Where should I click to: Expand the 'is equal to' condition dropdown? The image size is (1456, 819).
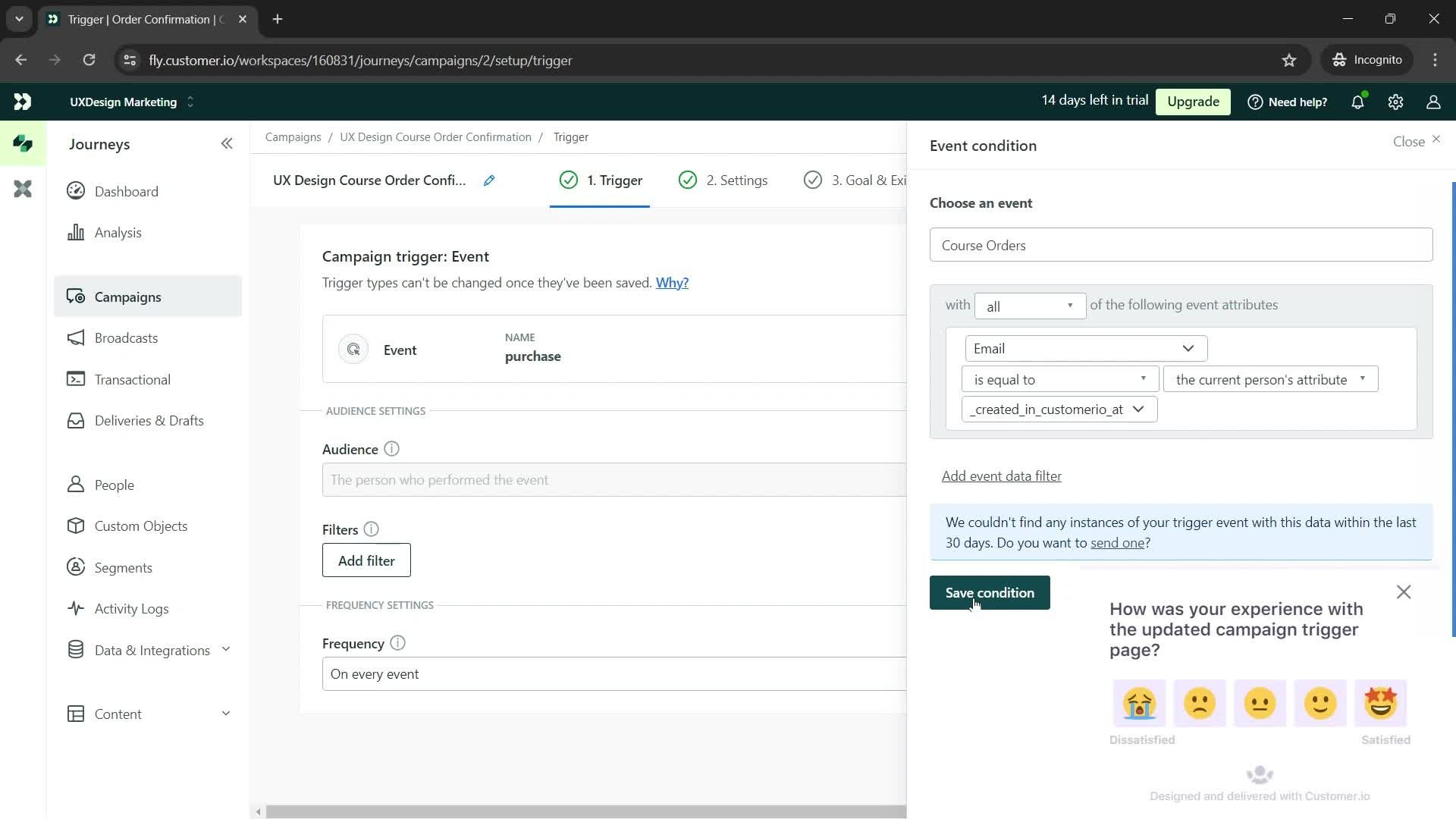pyautogui.click(x=1058, y=379)
